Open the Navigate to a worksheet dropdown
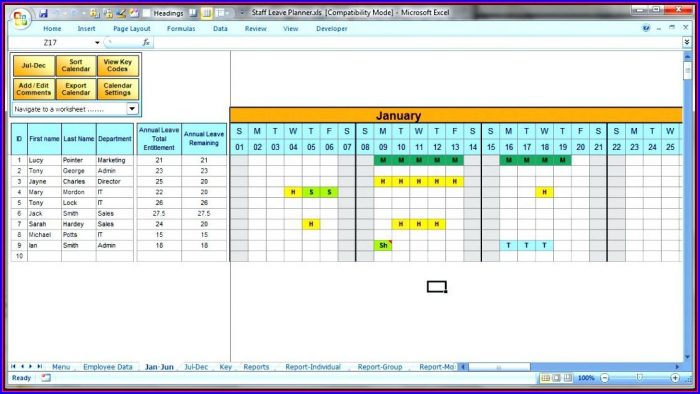Screen dimensions: 700x394 point(132,109)
